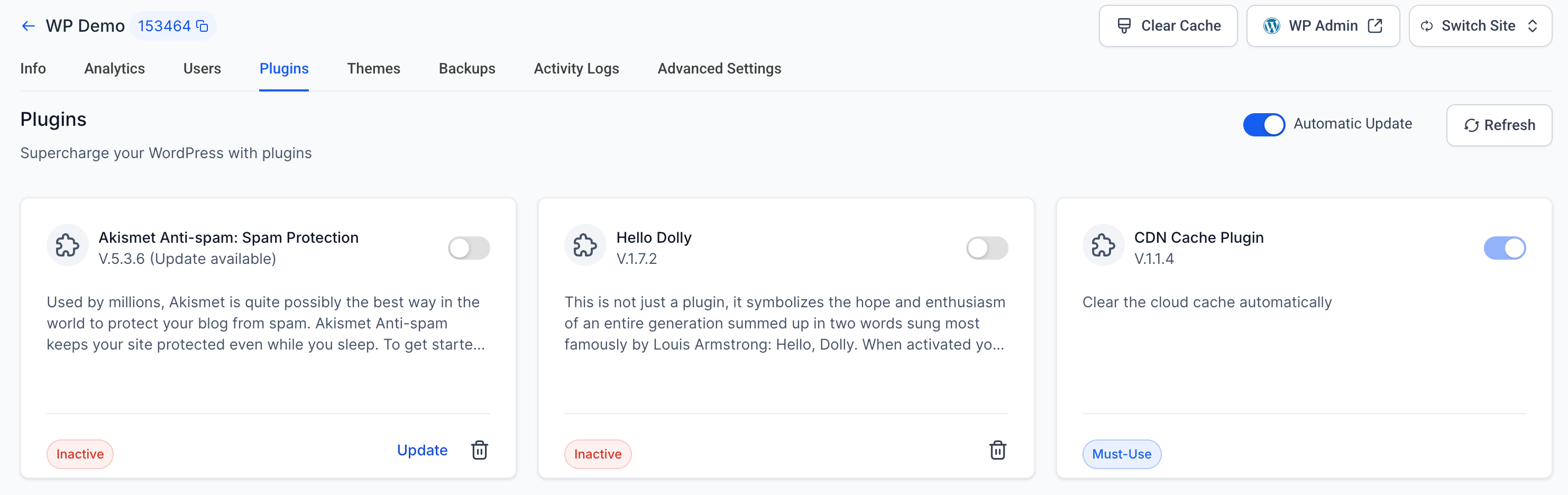
Task: Click the Hello Dolly puzzle icon
Action: click(585, 245)
